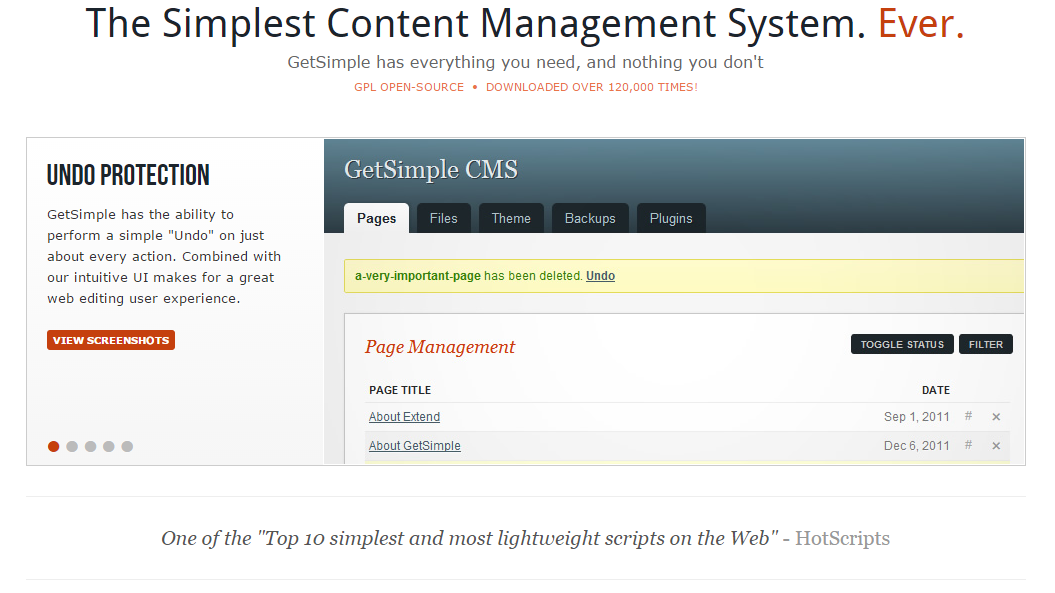This screenshot has width=1055, height=593.
Task: Open the Backups tab
Action: click(590, 218)
